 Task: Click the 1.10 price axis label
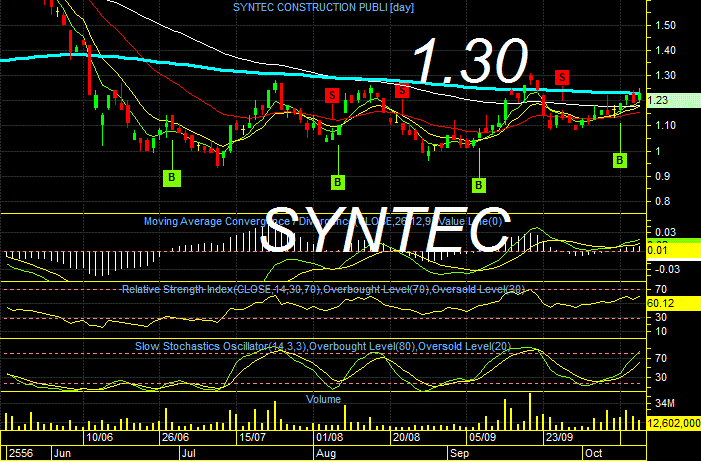click(665, 126)
